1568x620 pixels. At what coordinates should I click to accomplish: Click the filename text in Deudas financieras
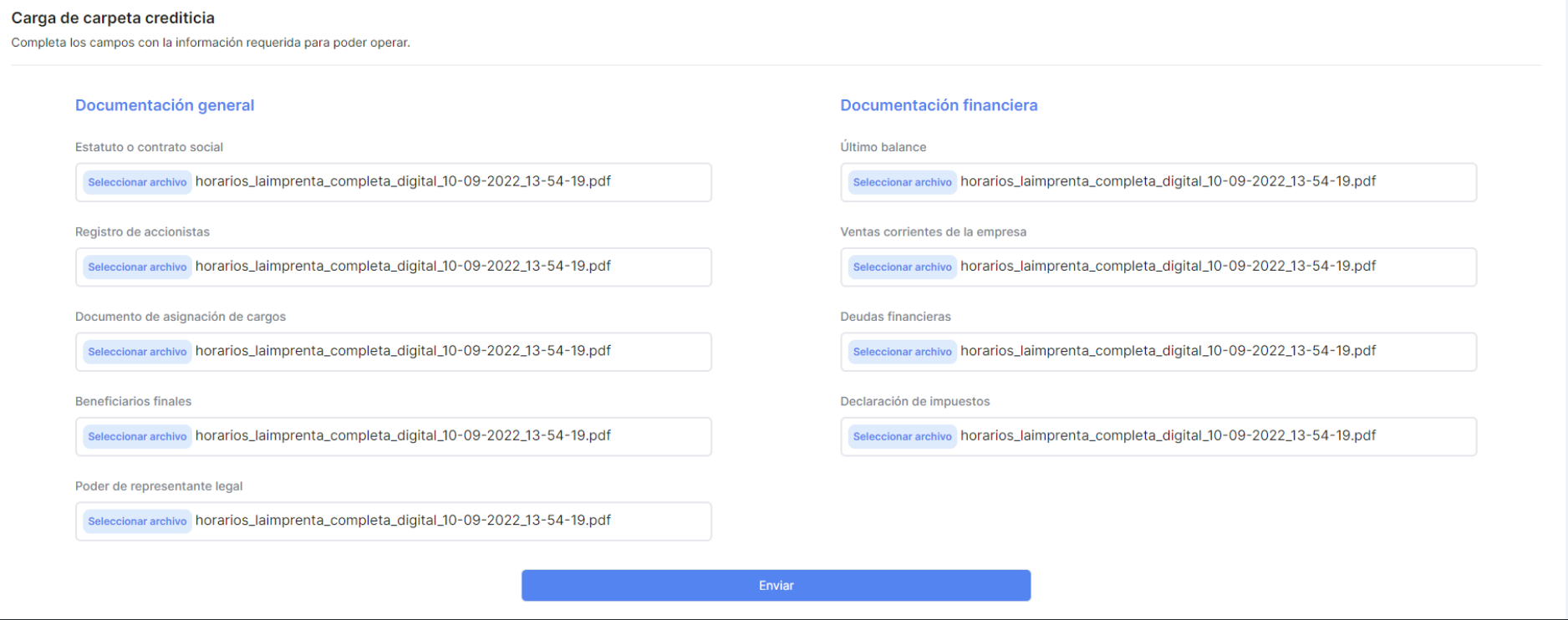click(x=1168, y=351)
